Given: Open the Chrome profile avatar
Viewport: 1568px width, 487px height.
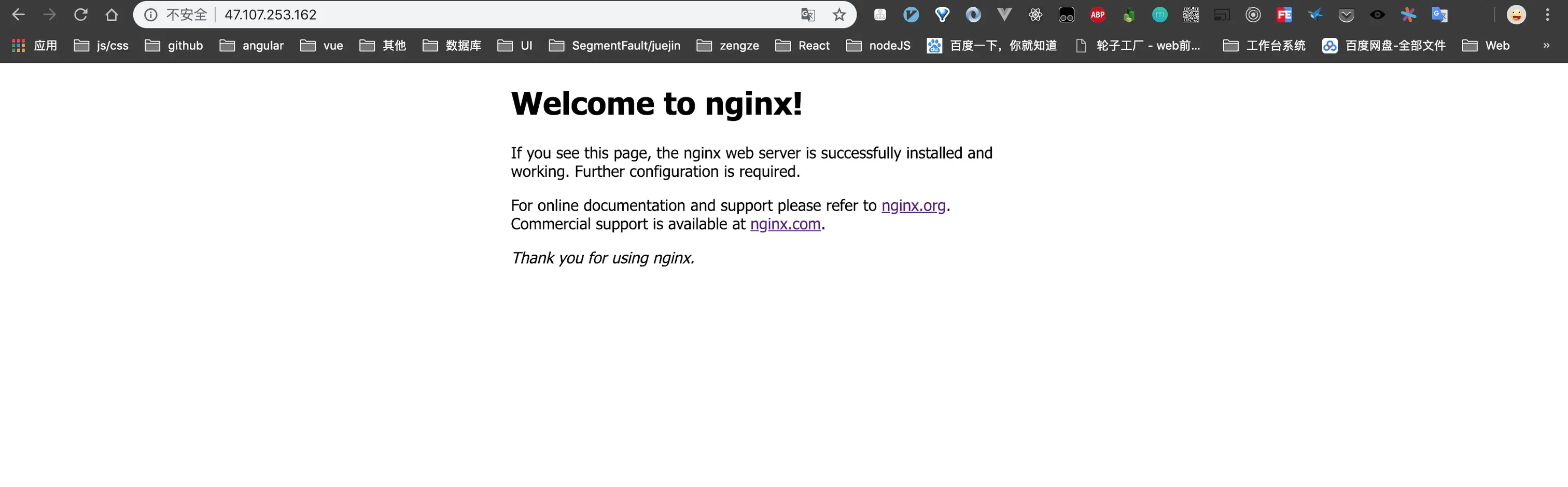Looking at the screenshot, I should [x=1516, y=15].
